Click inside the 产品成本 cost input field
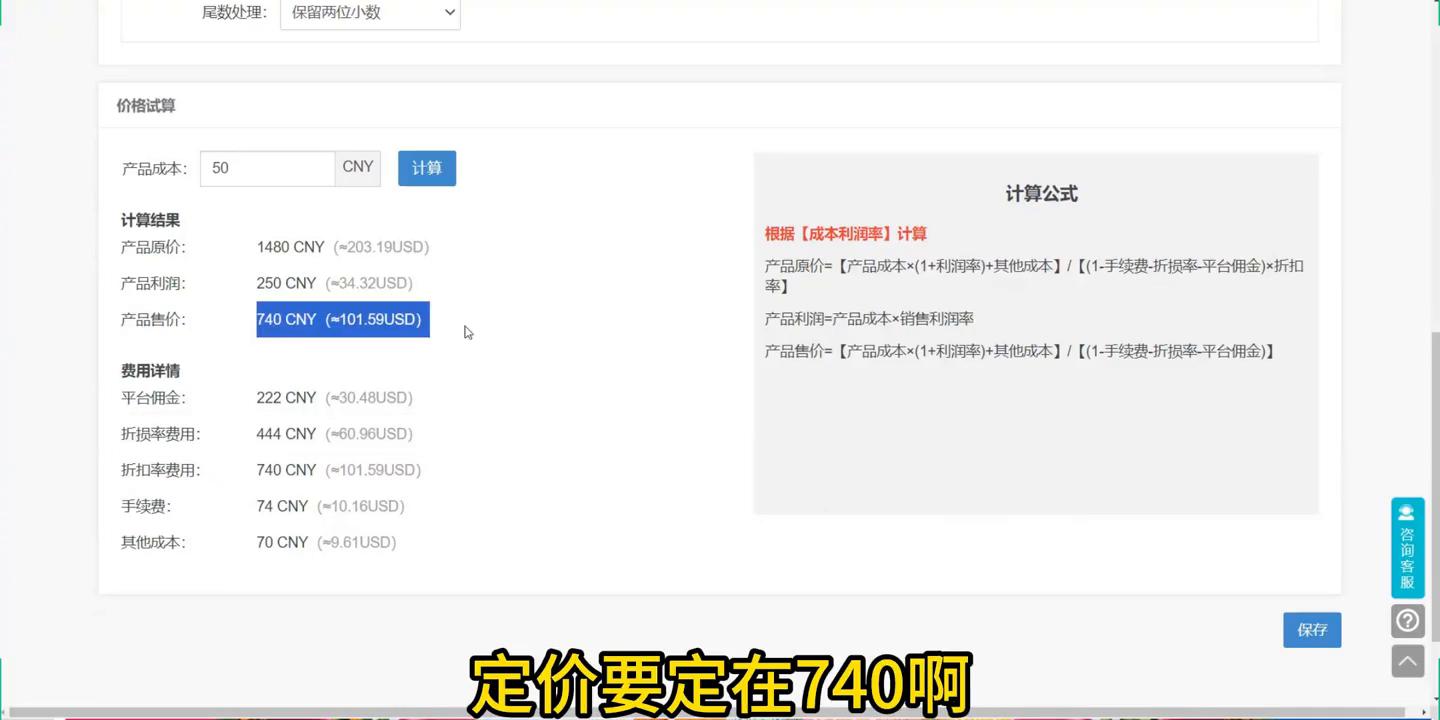This screenshot has height=720, width=1440. (267, 168)
